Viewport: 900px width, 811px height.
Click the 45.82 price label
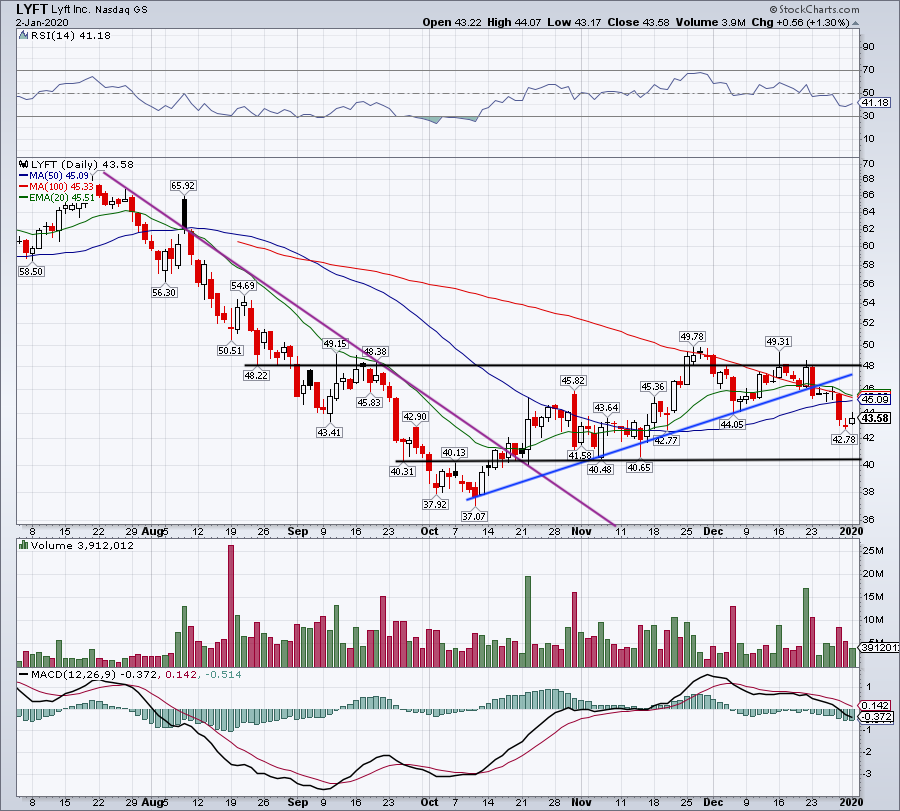573,381
